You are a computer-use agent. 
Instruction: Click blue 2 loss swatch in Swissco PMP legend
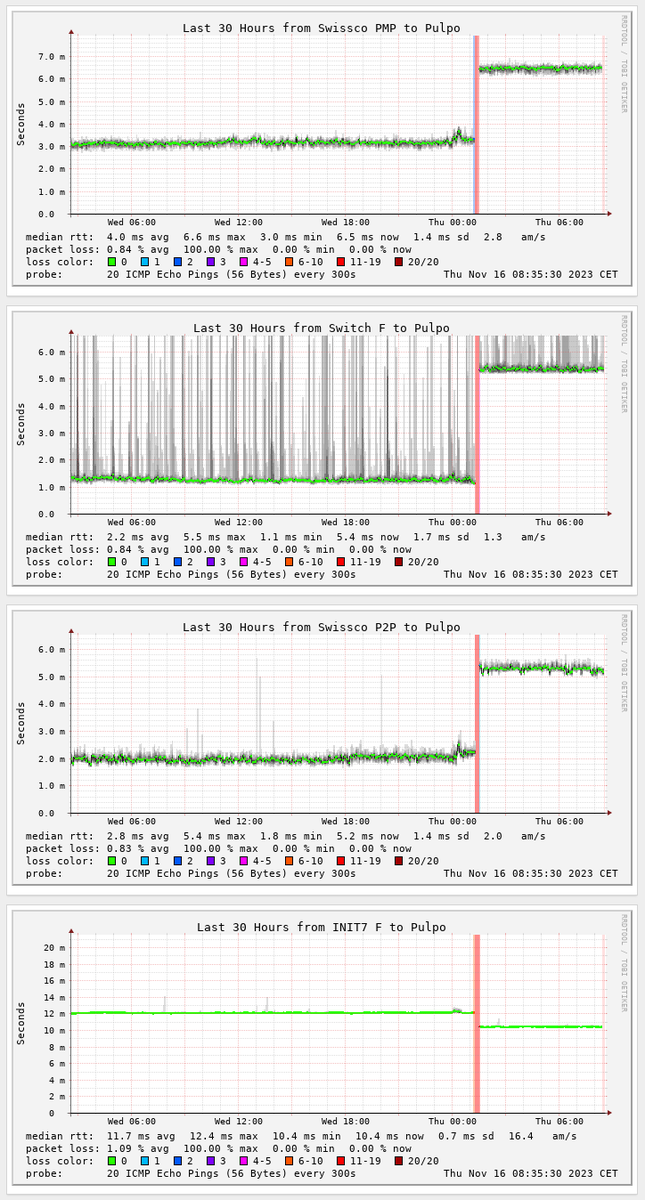[x=178, y=262]
